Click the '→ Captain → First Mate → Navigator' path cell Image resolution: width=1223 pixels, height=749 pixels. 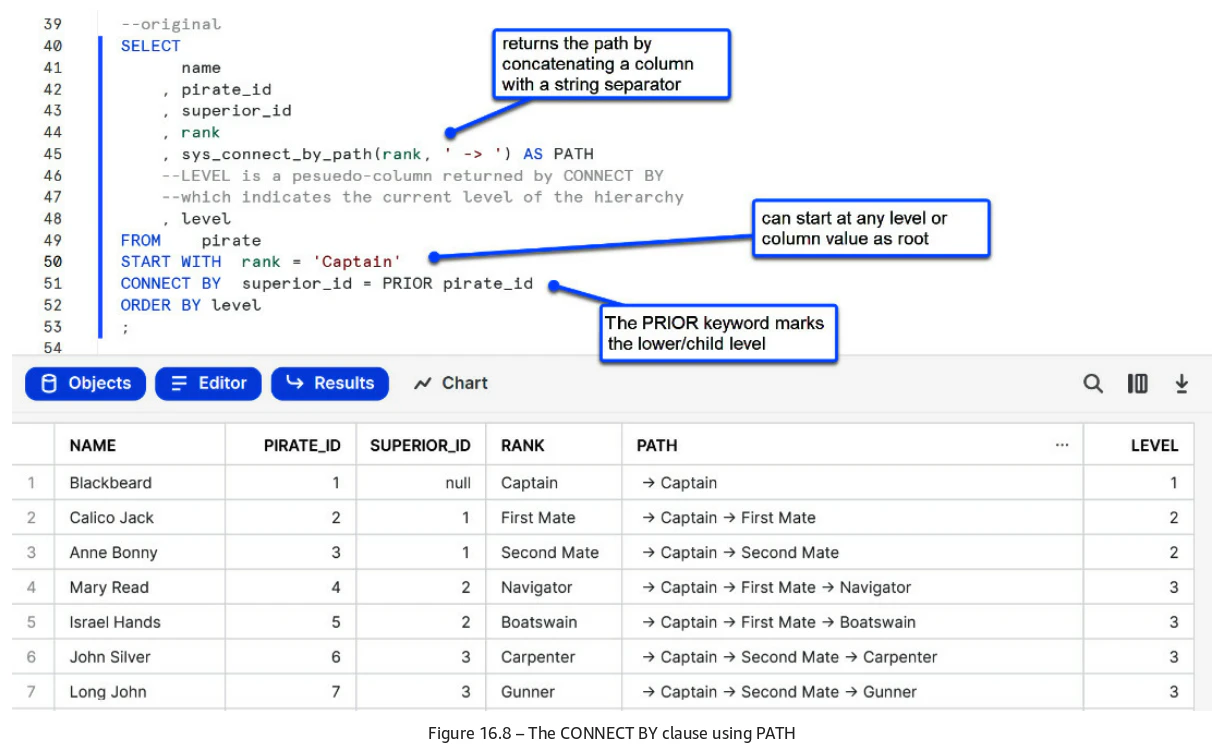[x=853, y=588]
